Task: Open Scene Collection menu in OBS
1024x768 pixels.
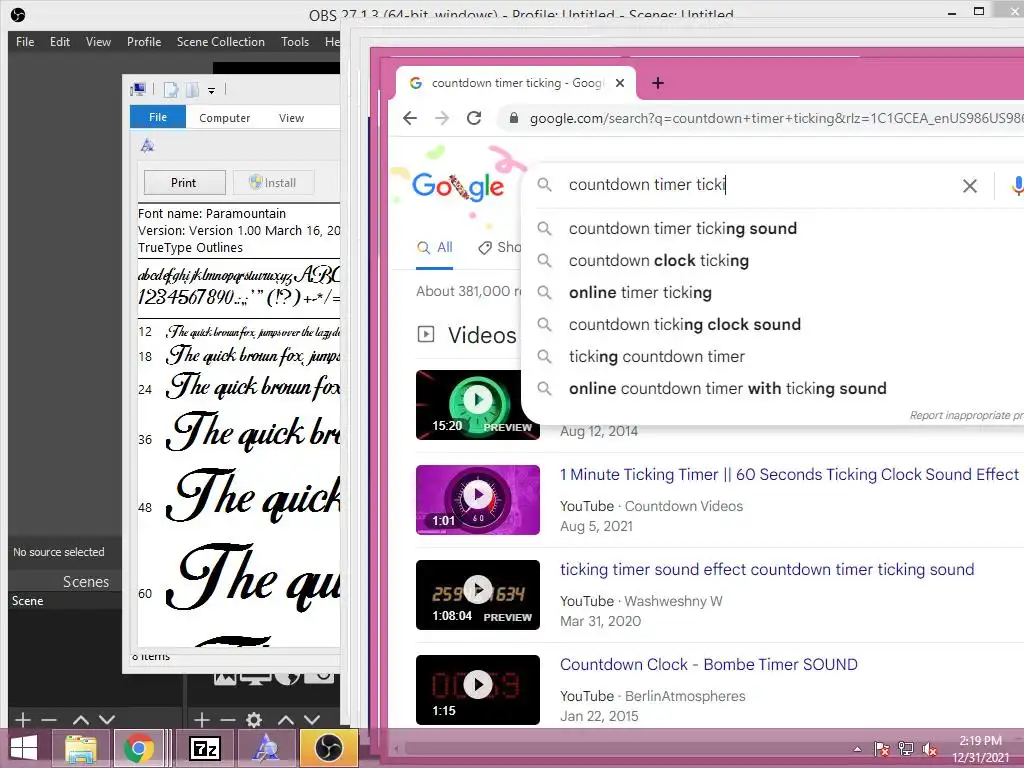Action: [x=221, y=42]
